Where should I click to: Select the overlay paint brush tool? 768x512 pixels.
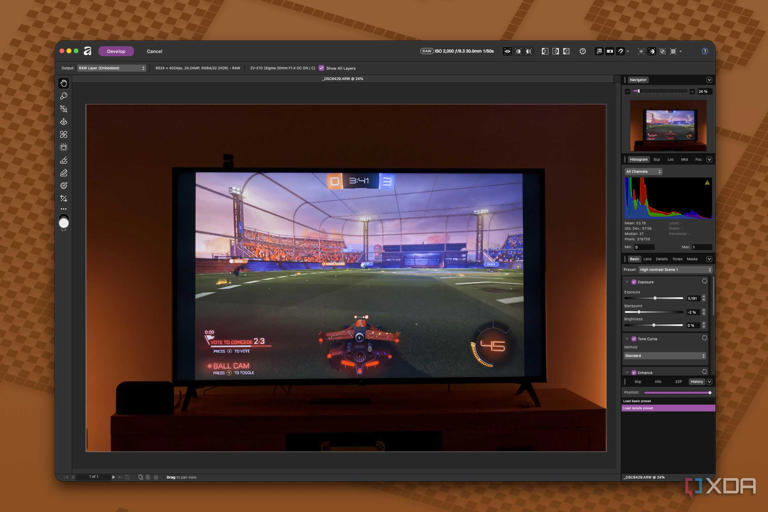point(64,160)
